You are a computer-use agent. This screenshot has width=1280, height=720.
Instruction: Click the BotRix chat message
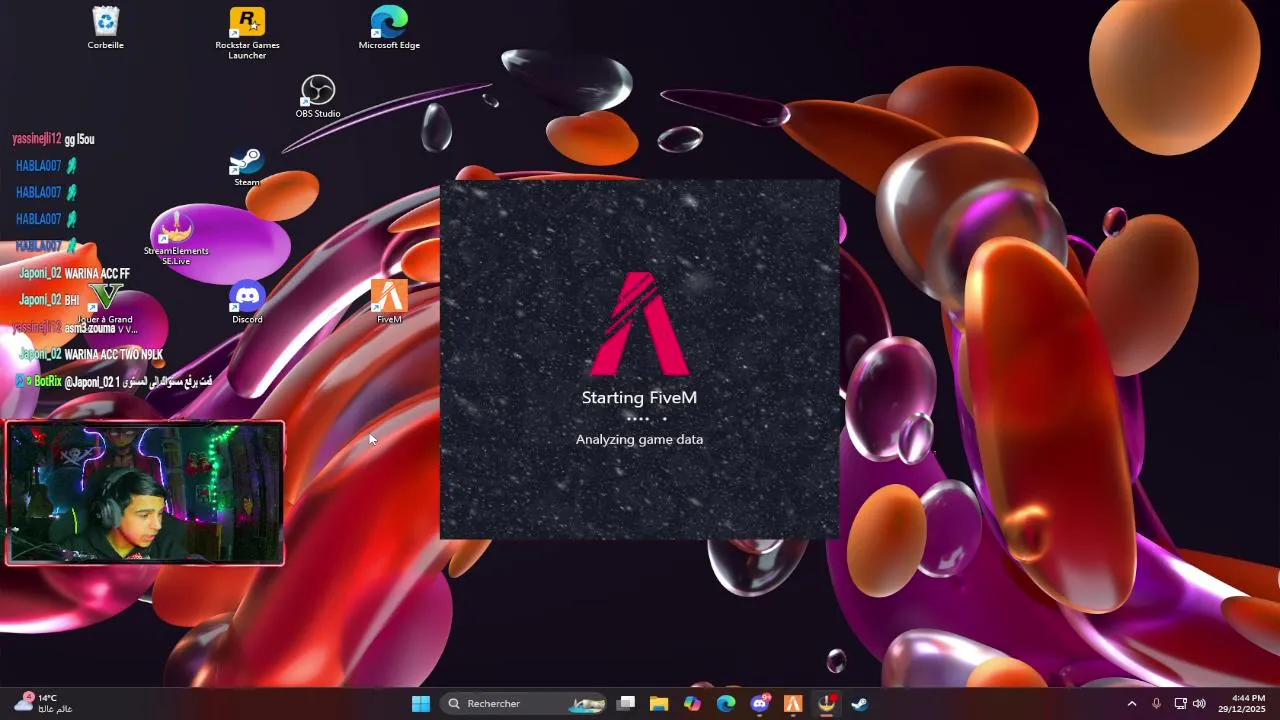[x=113, y=381]
